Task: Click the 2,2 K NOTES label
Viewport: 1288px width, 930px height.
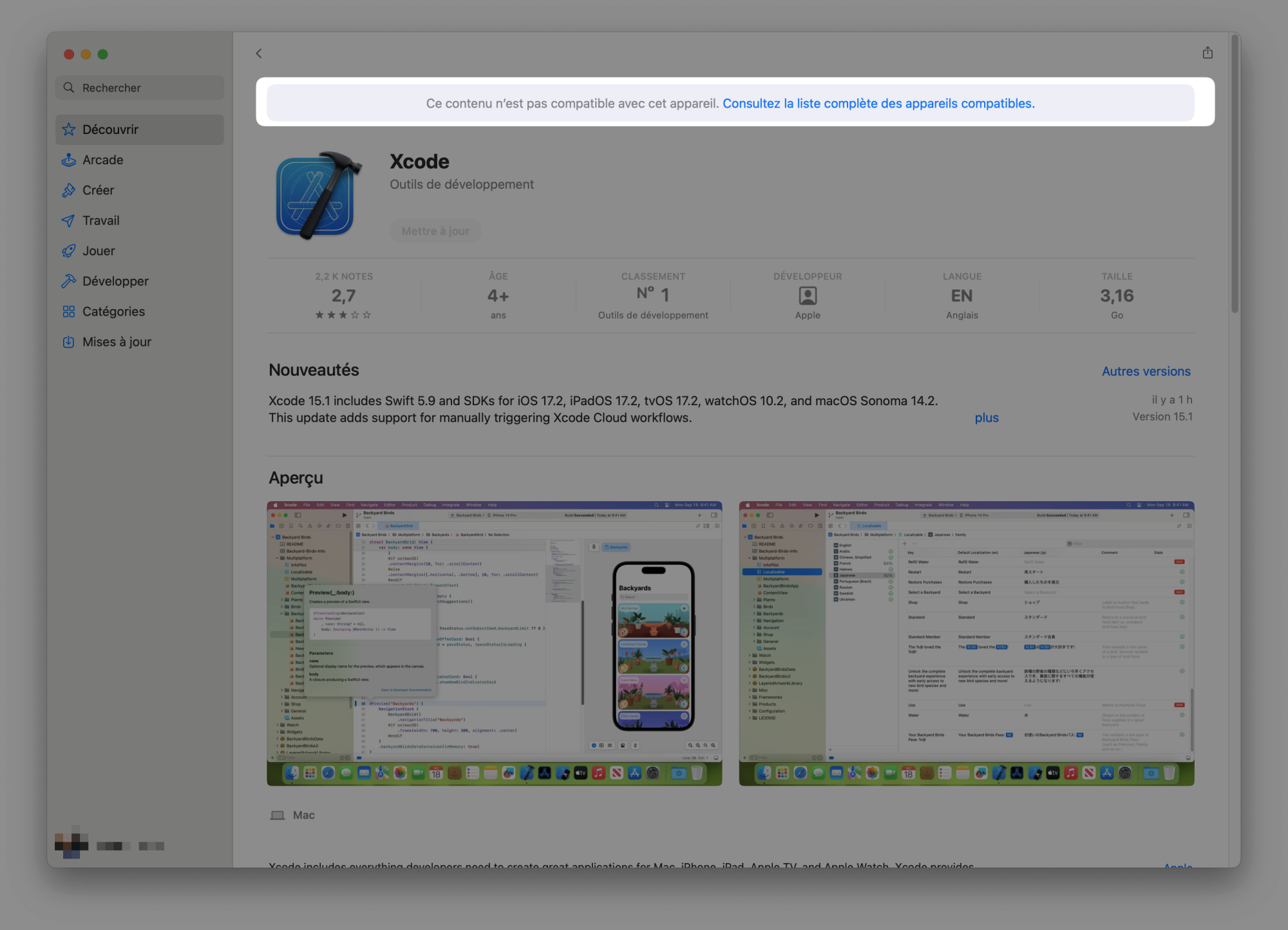Action: [x=344, y=276]
